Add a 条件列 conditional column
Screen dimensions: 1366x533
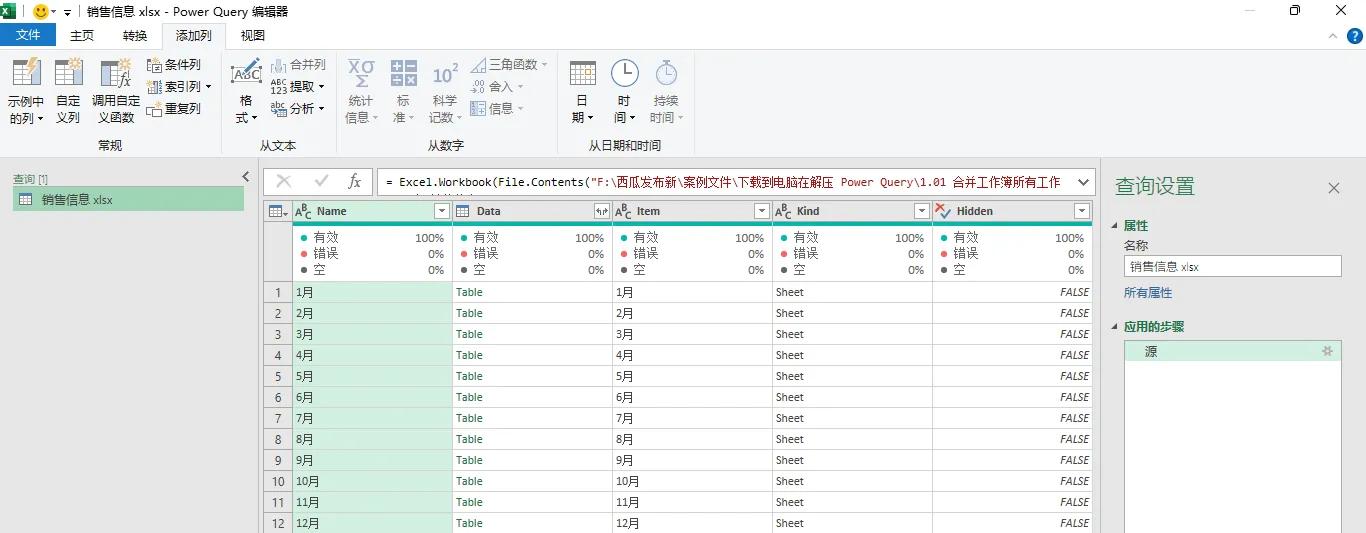[x=173, y=65]
